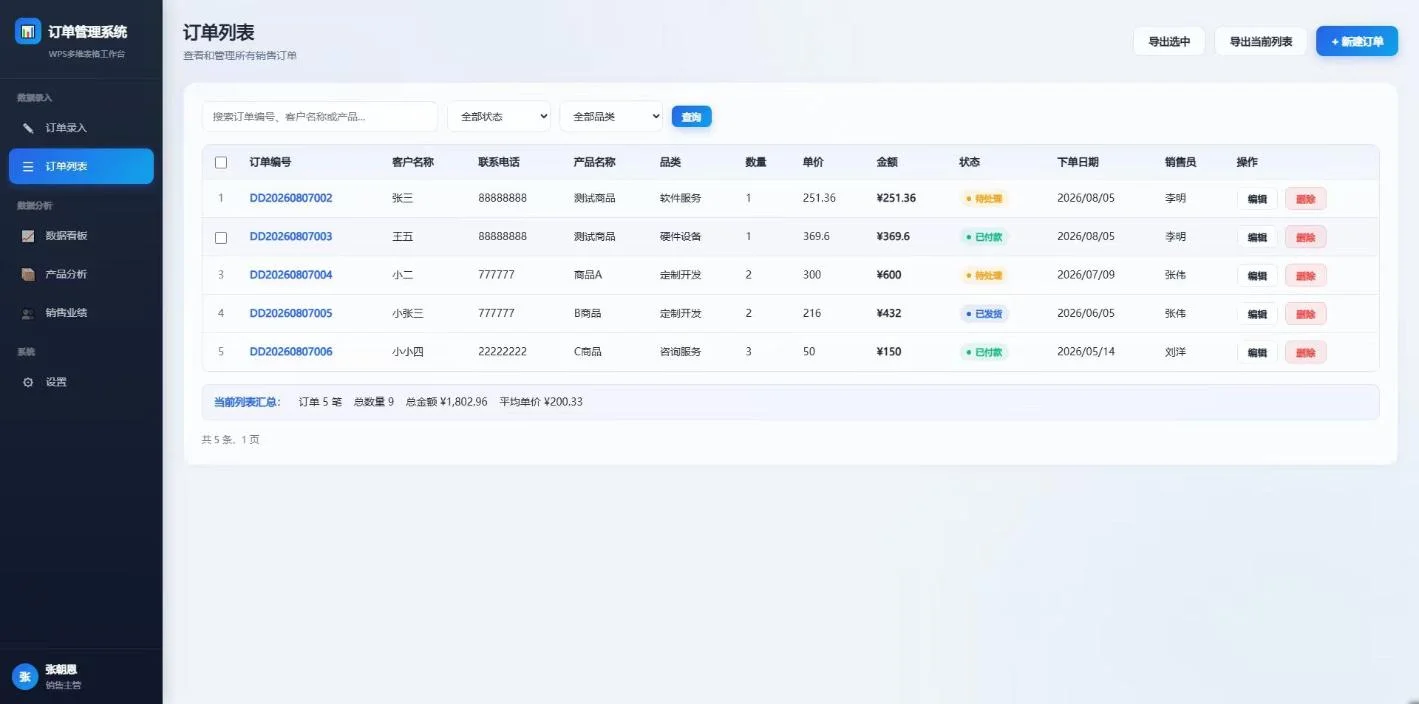Click amount ¥369.6
This screenshot has width=1419, height=704.
[x=893, y=237]
